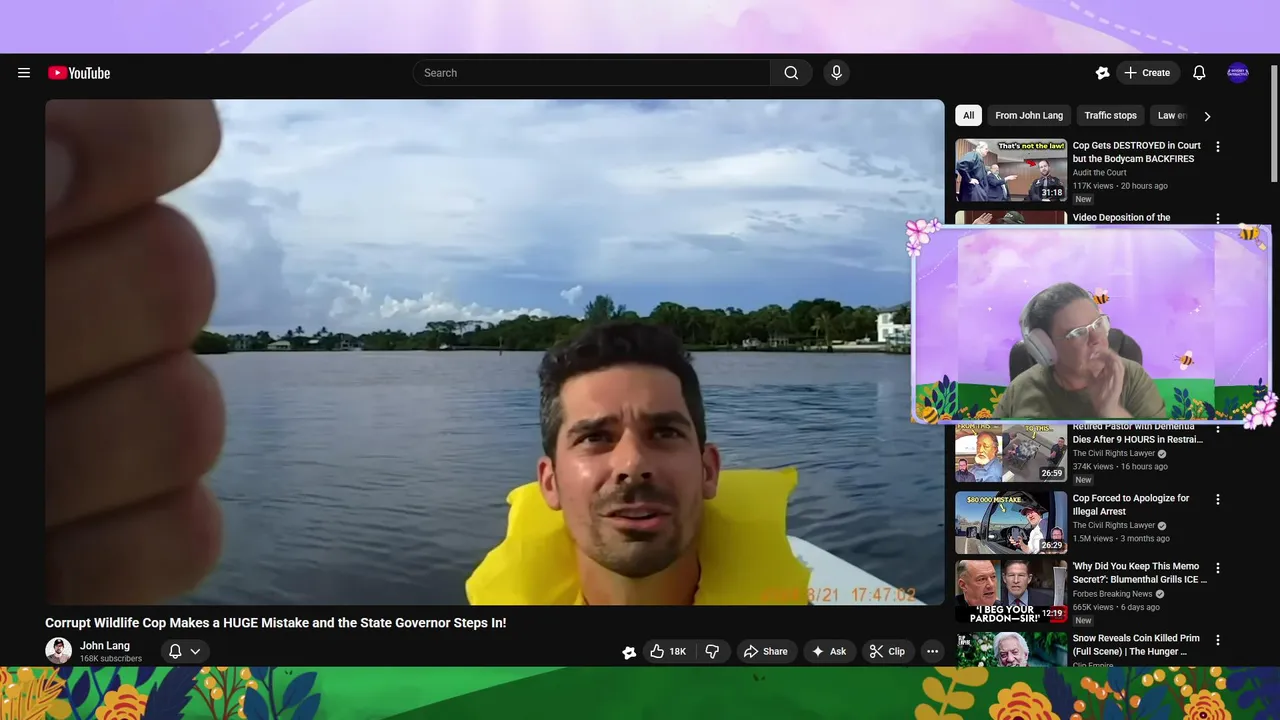Open Cop Gets DESTROYED in Court thumbnail
The height and width of the screenshot is (720, 1280).
(x=1011, y=170)
